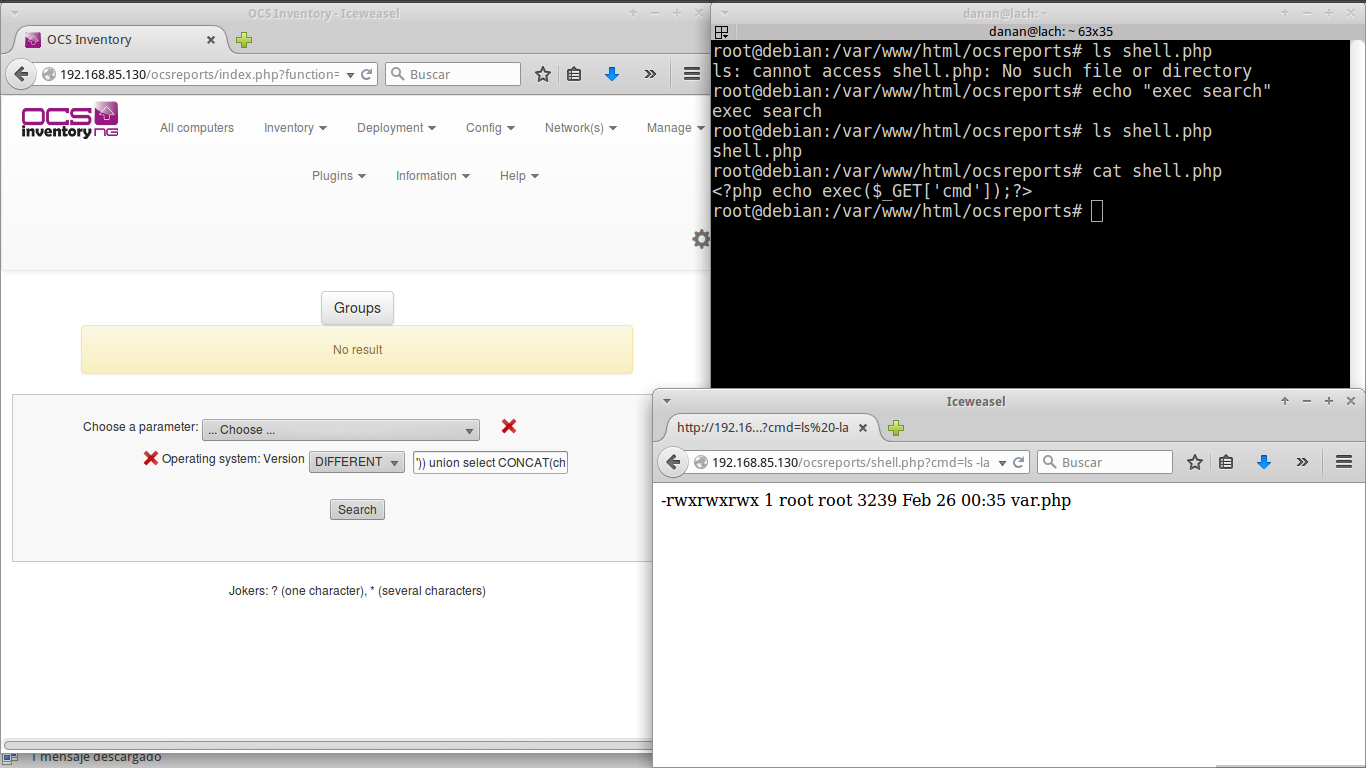This screenshot has width=1366, height=768.
Task: Reload the shell.php page
Action: point(1019,462)
